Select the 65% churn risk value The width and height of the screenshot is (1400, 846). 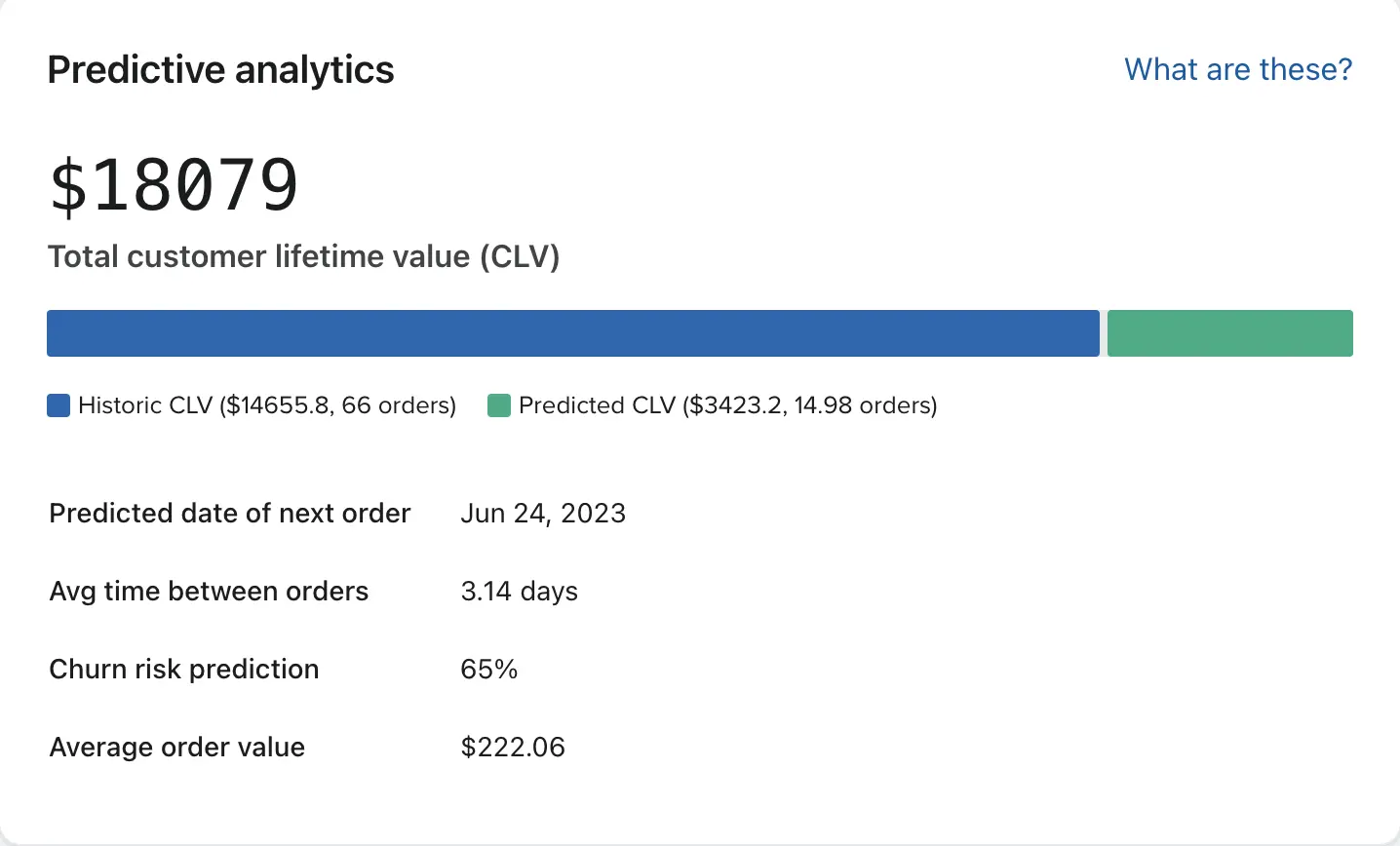488,670
